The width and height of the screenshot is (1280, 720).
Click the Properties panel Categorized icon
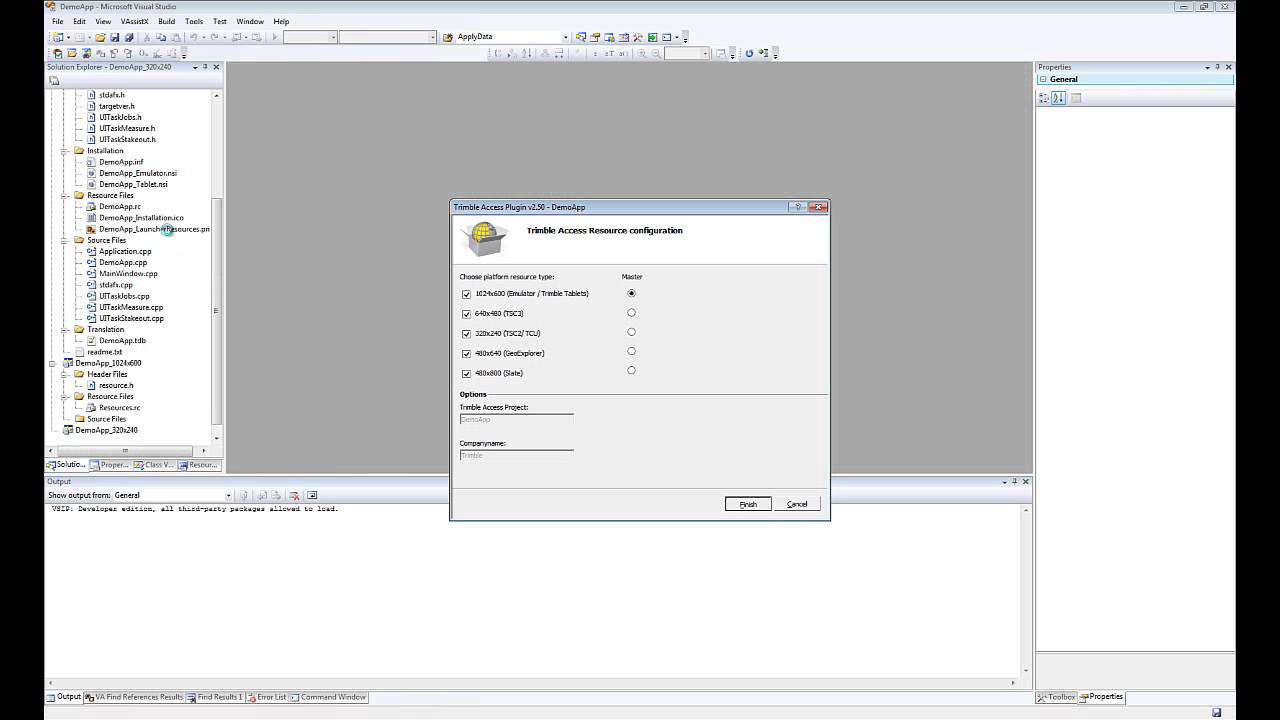tap(1044, 97)
